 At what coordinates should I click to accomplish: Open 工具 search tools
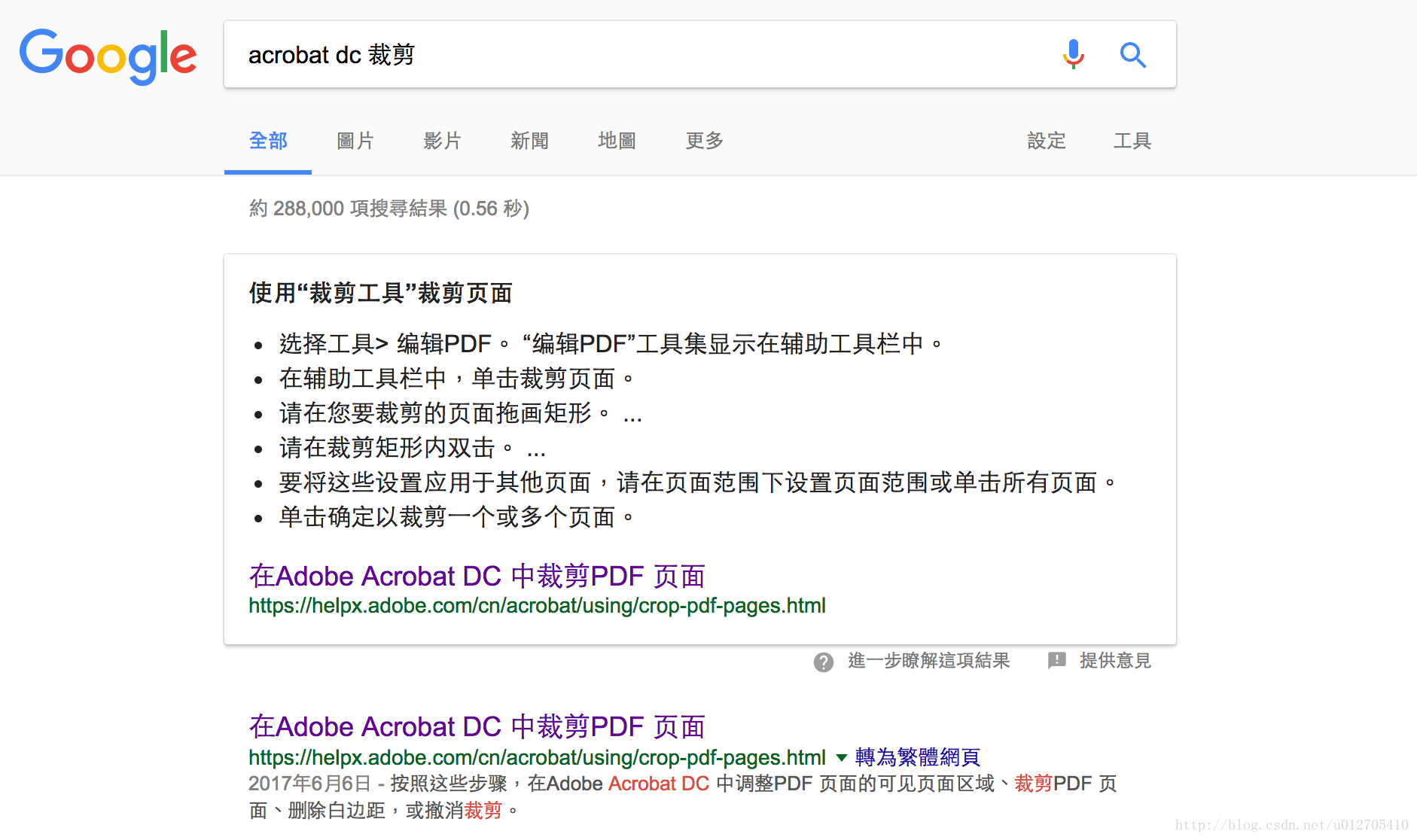[1132, 141]
